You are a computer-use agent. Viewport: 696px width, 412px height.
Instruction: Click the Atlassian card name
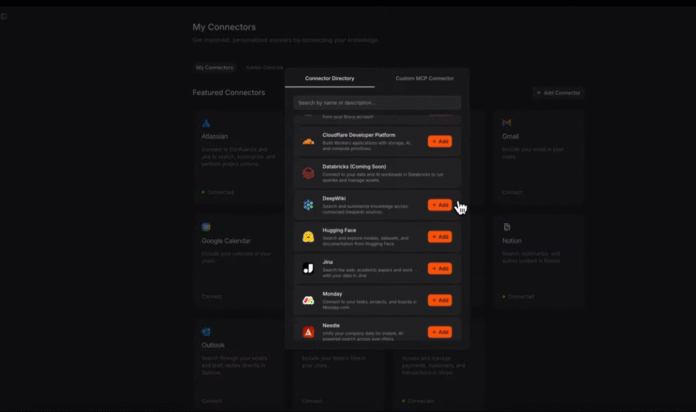214,136
